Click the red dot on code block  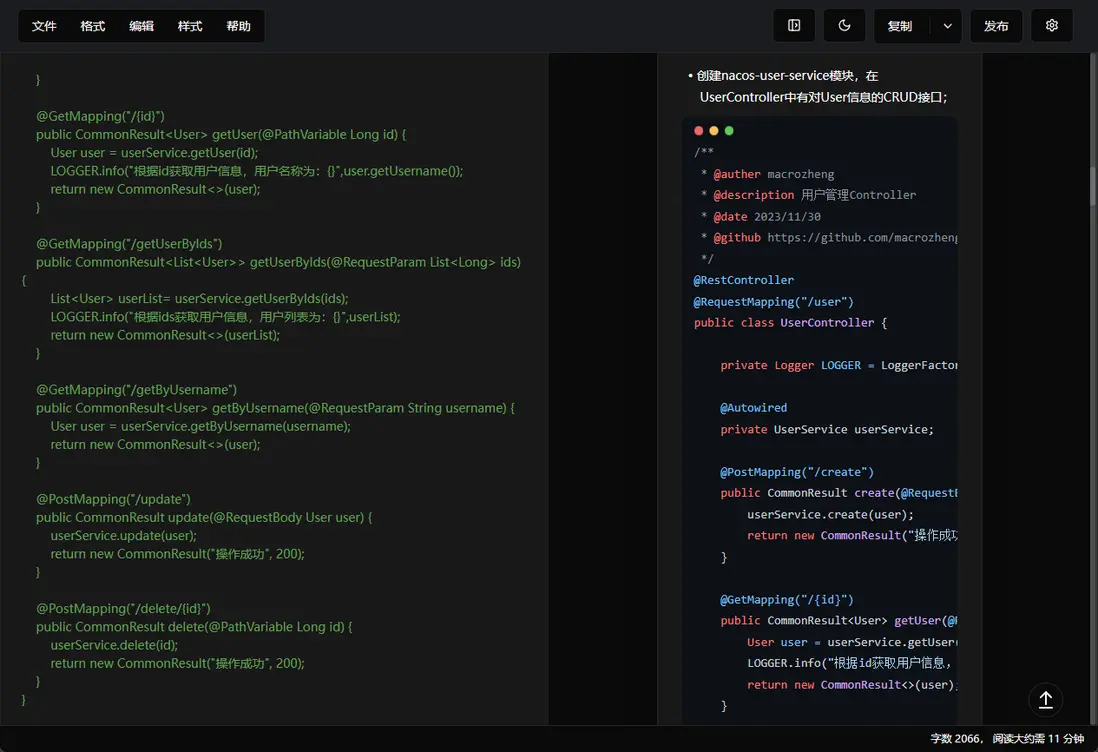[699, 131]
